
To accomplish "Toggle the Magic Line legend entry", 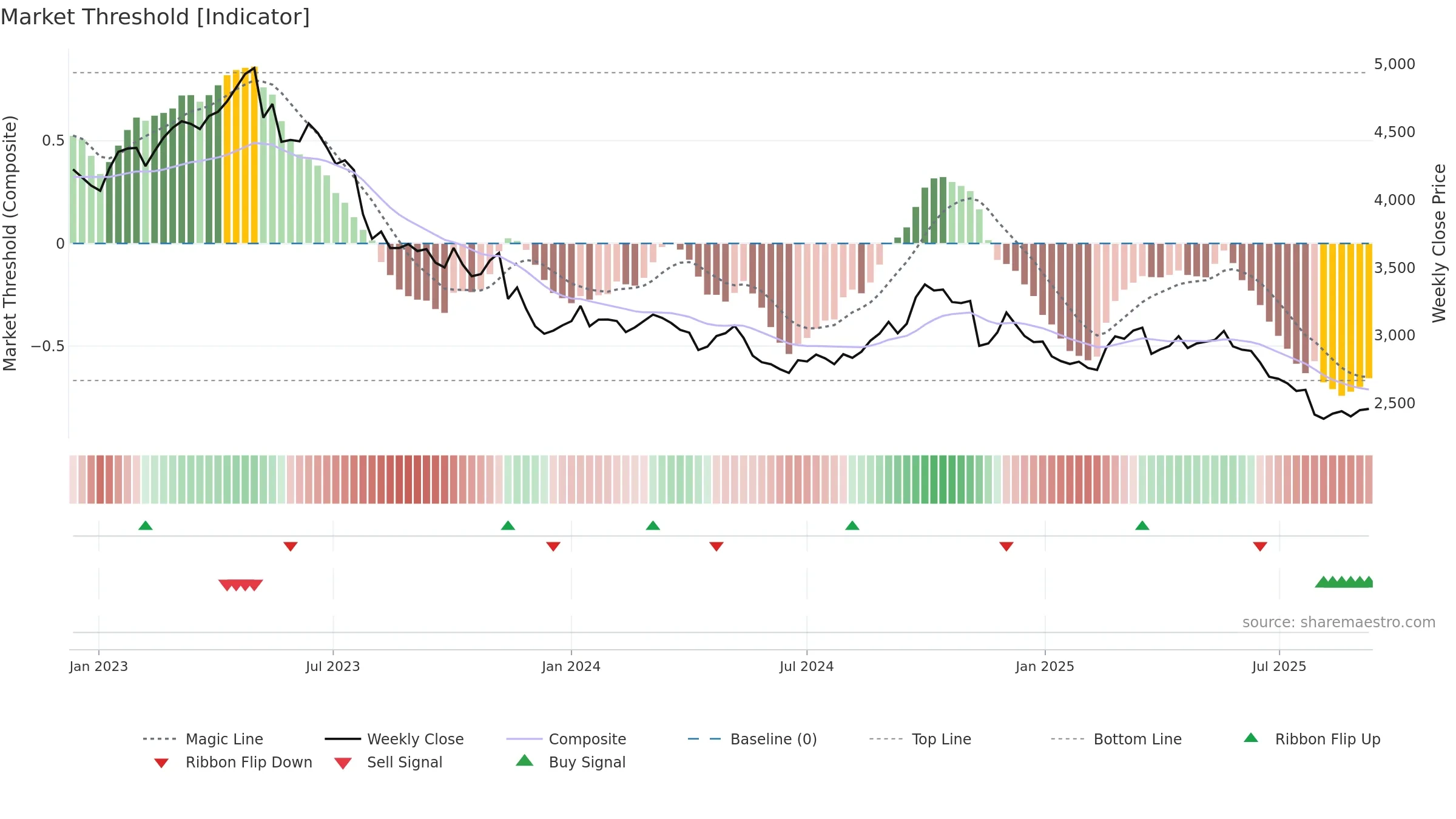I will click(203, 739).
